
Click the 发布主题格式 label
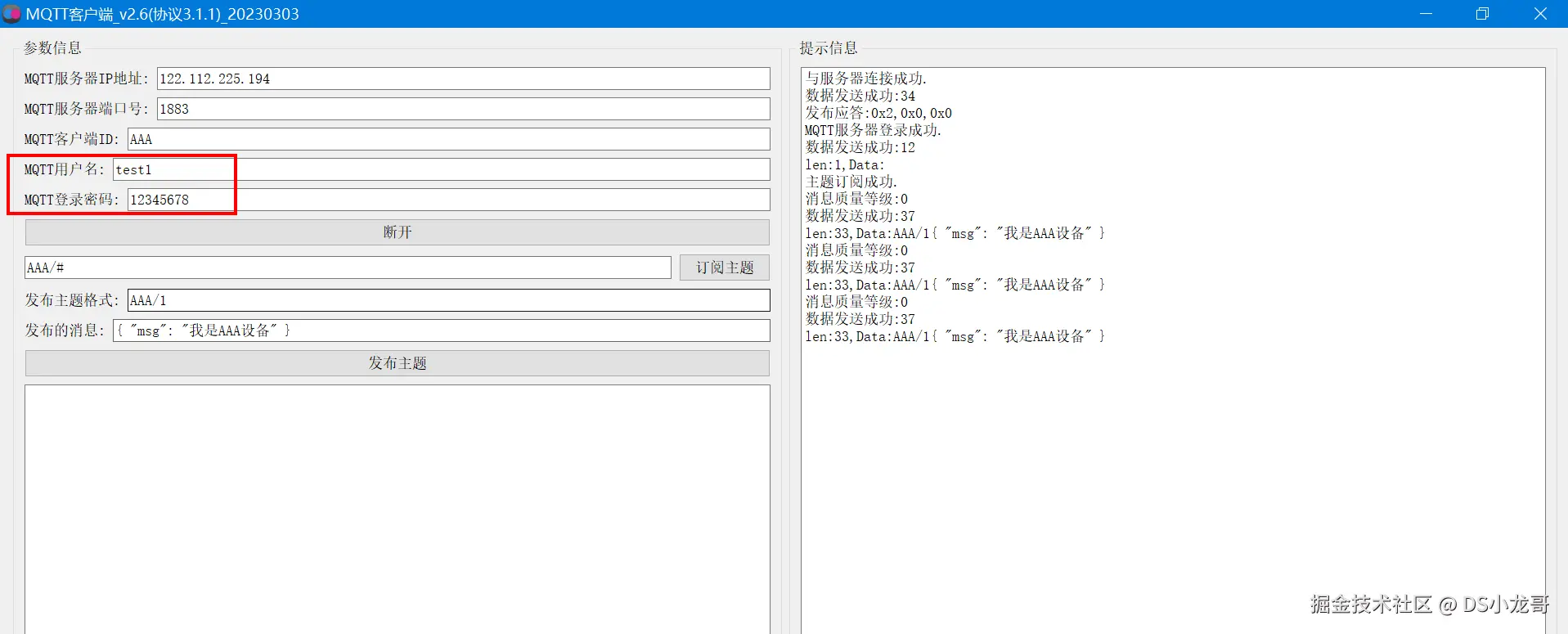coord(73,300)
